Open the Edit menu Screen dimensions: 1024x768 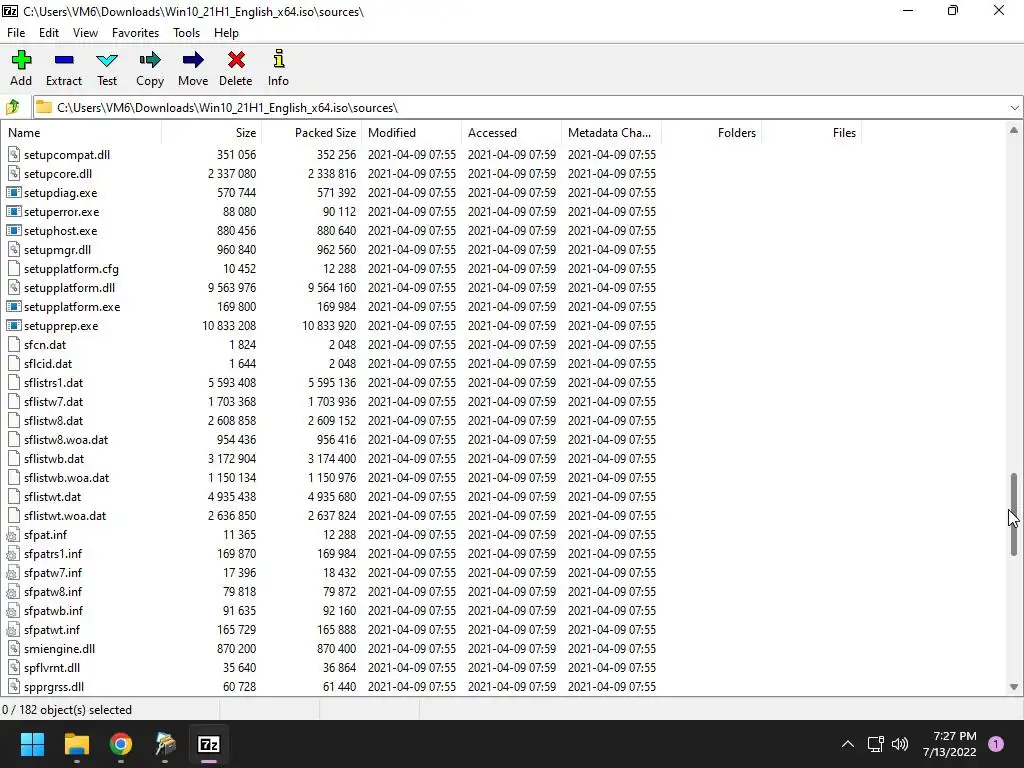[x=48, y=33]
